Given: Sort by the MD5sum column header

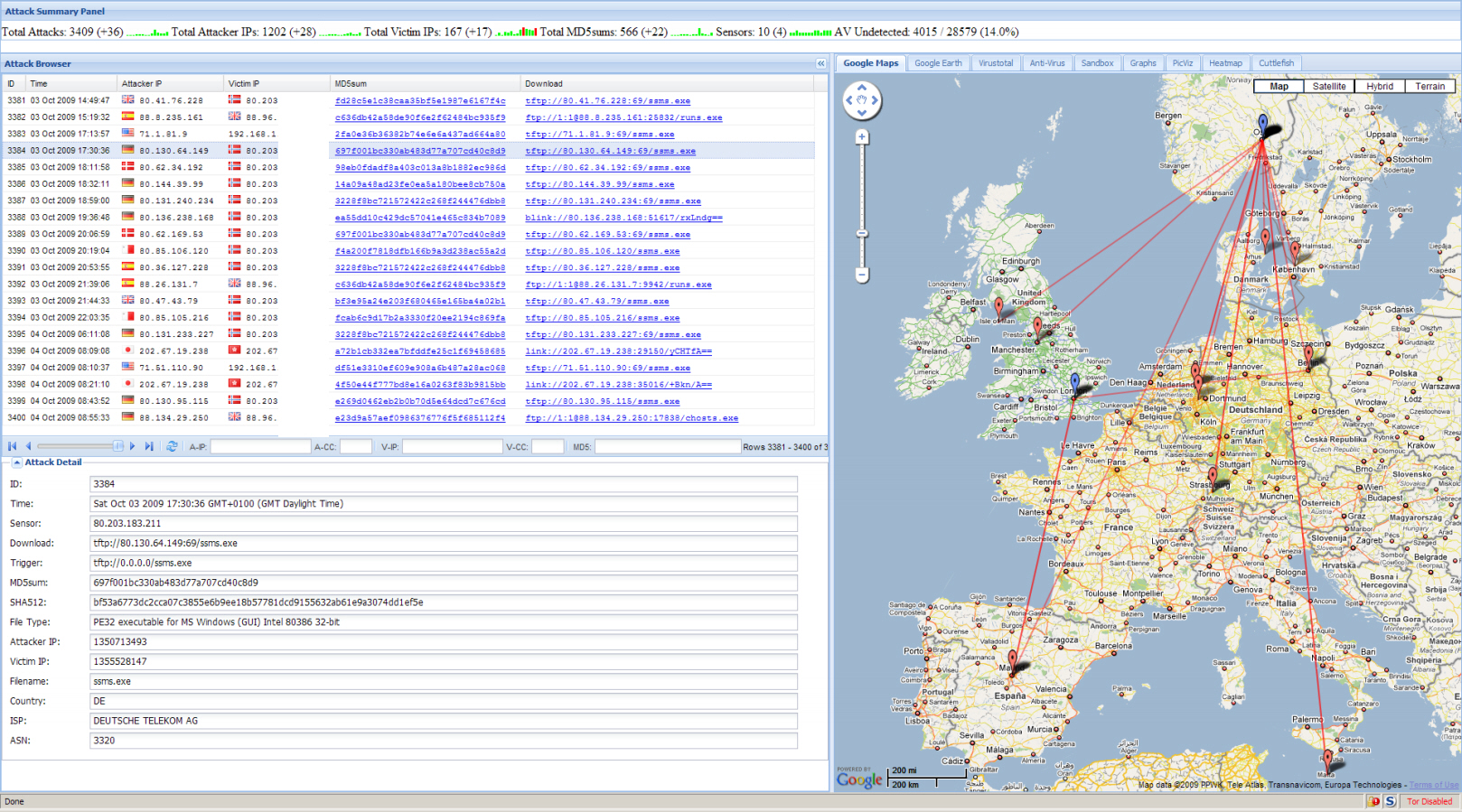Looking at the screenshot, I should click(426, 83).
